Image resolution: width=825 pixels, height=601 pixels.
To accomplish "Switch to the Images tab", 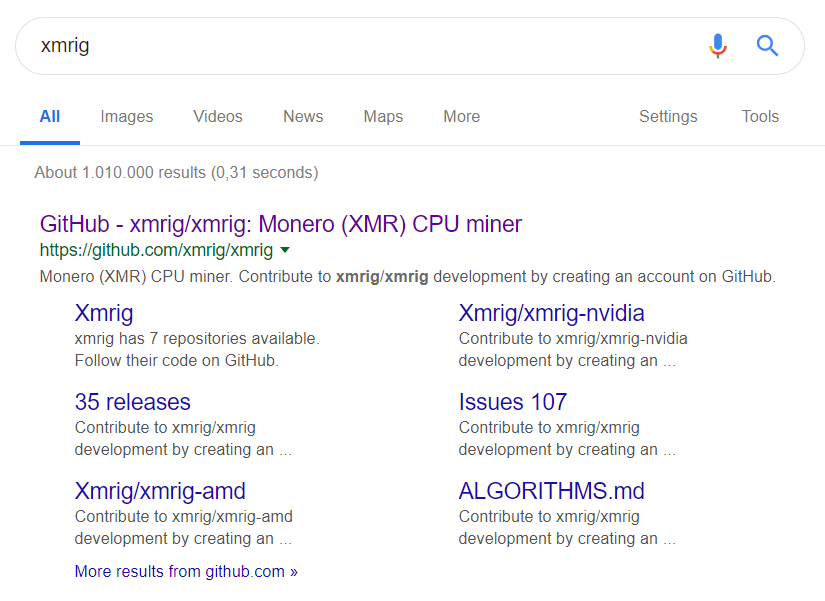I will [127, 116].
